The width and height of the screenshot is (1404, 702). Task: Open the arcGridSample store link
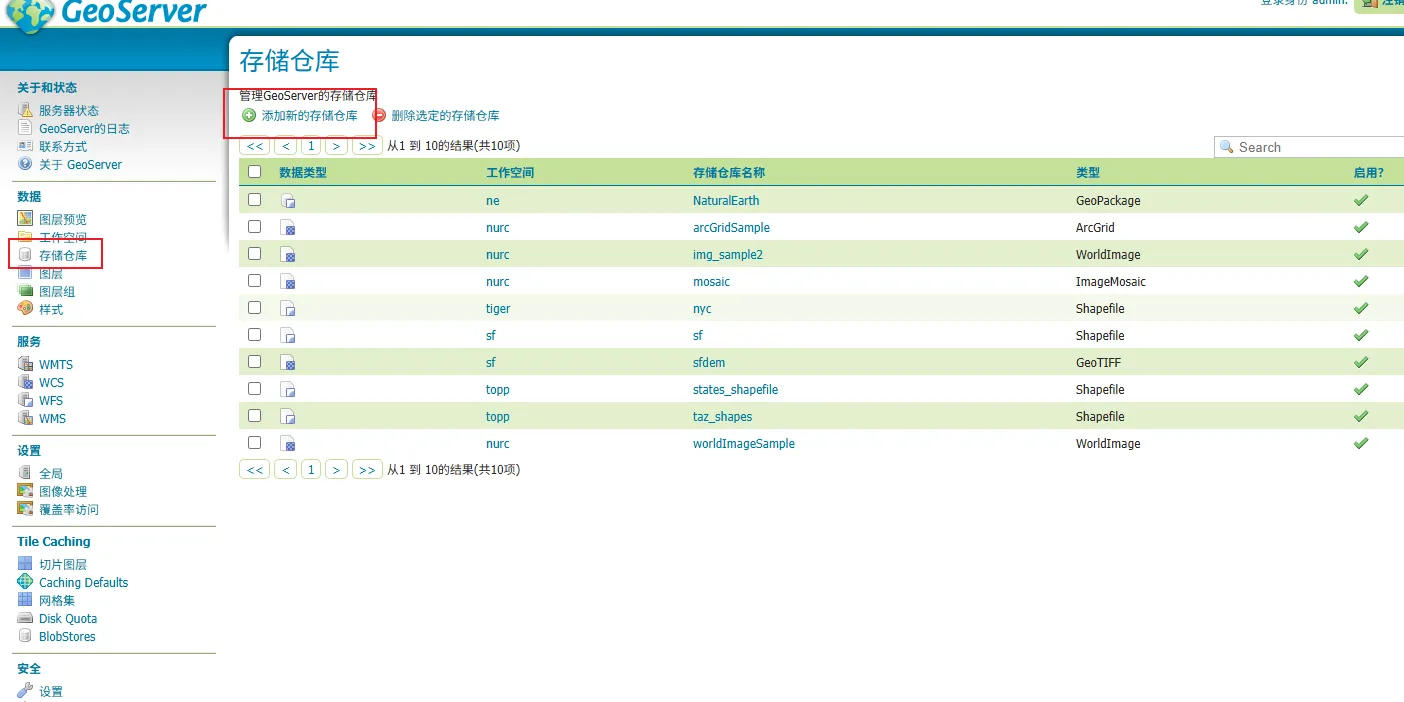coord(730,228)
